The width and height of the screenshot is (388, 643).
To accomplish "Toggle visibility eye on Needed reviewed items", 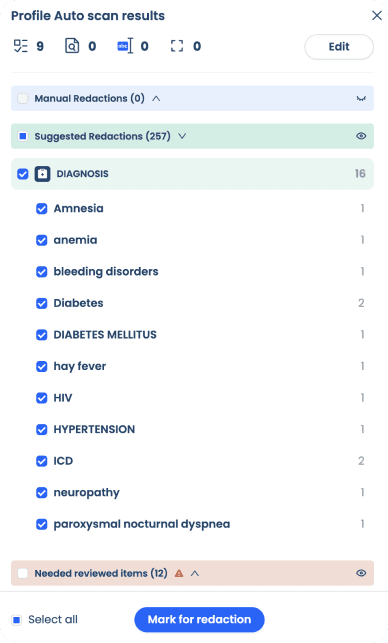I will [361, 573].
